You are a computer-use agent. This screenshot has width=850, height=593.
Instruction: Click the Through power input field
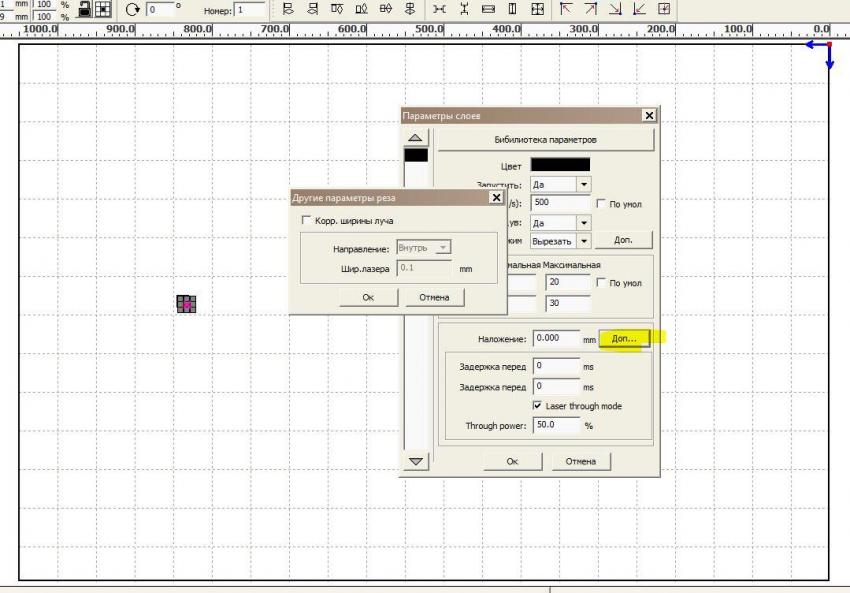[556, 425]
